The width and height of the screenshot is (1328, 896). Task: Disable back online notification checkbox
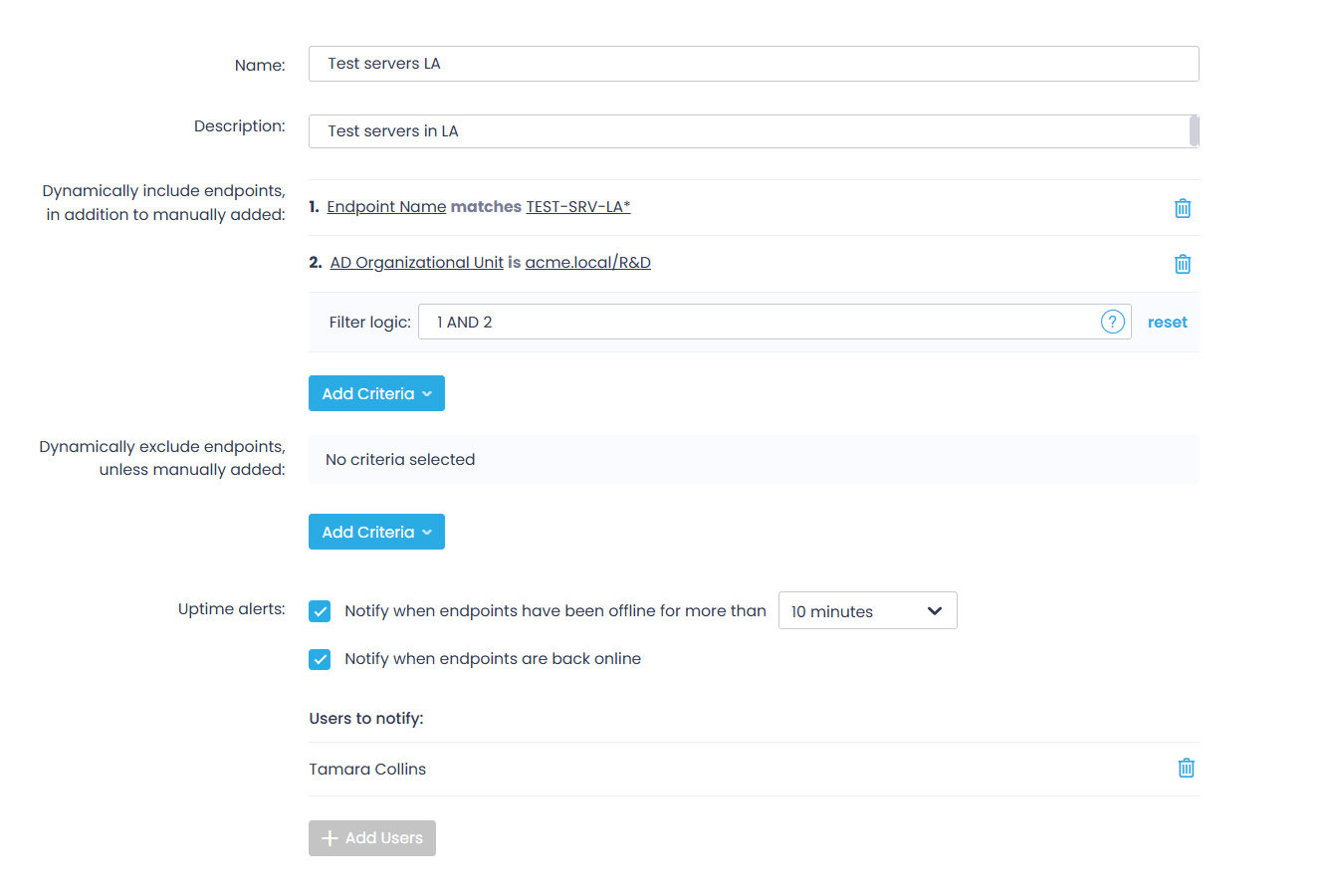click(320, 659)
